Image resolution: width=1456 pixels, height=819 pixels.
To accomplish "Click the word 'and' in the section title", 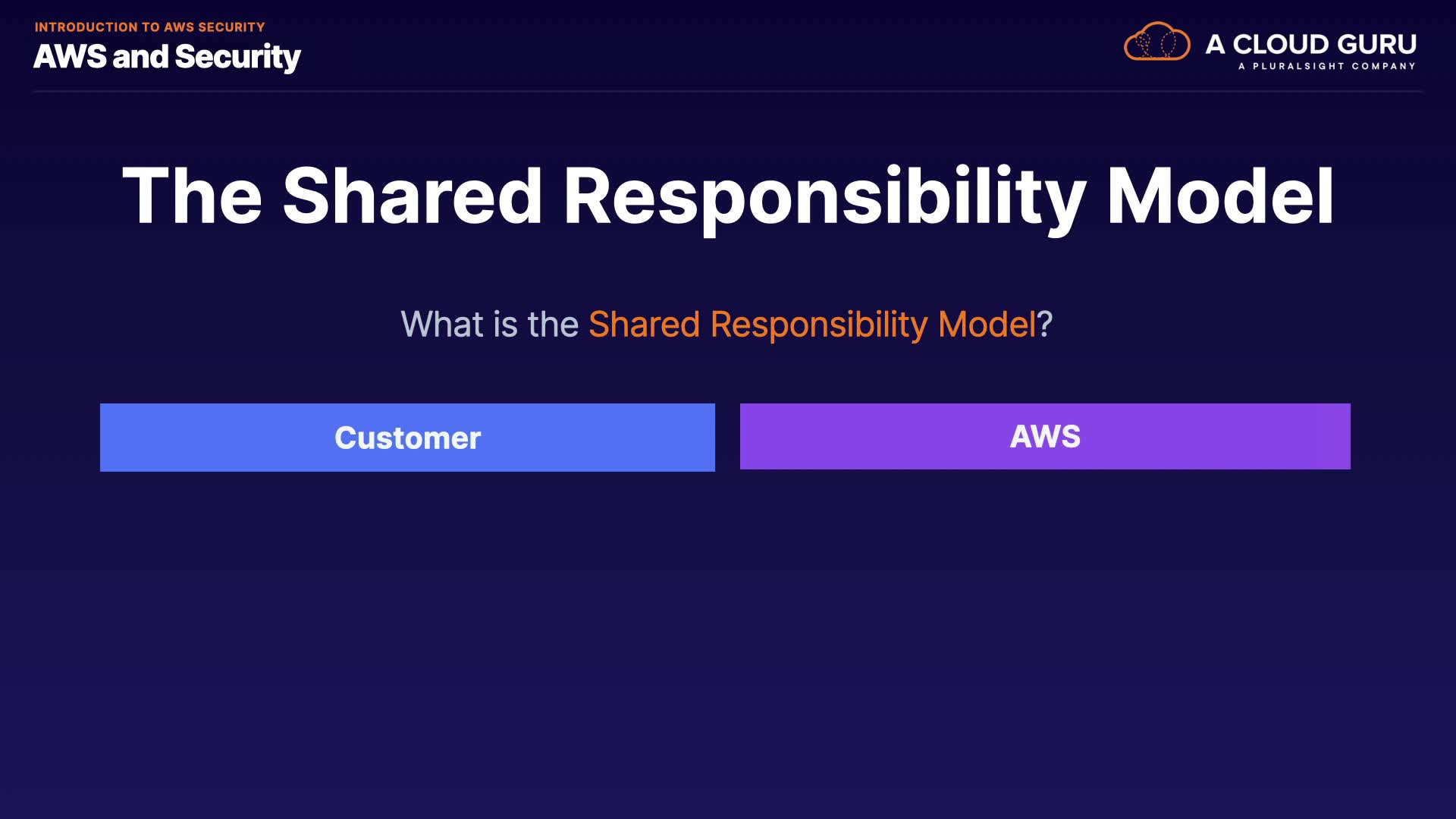I will pos(140,57).
